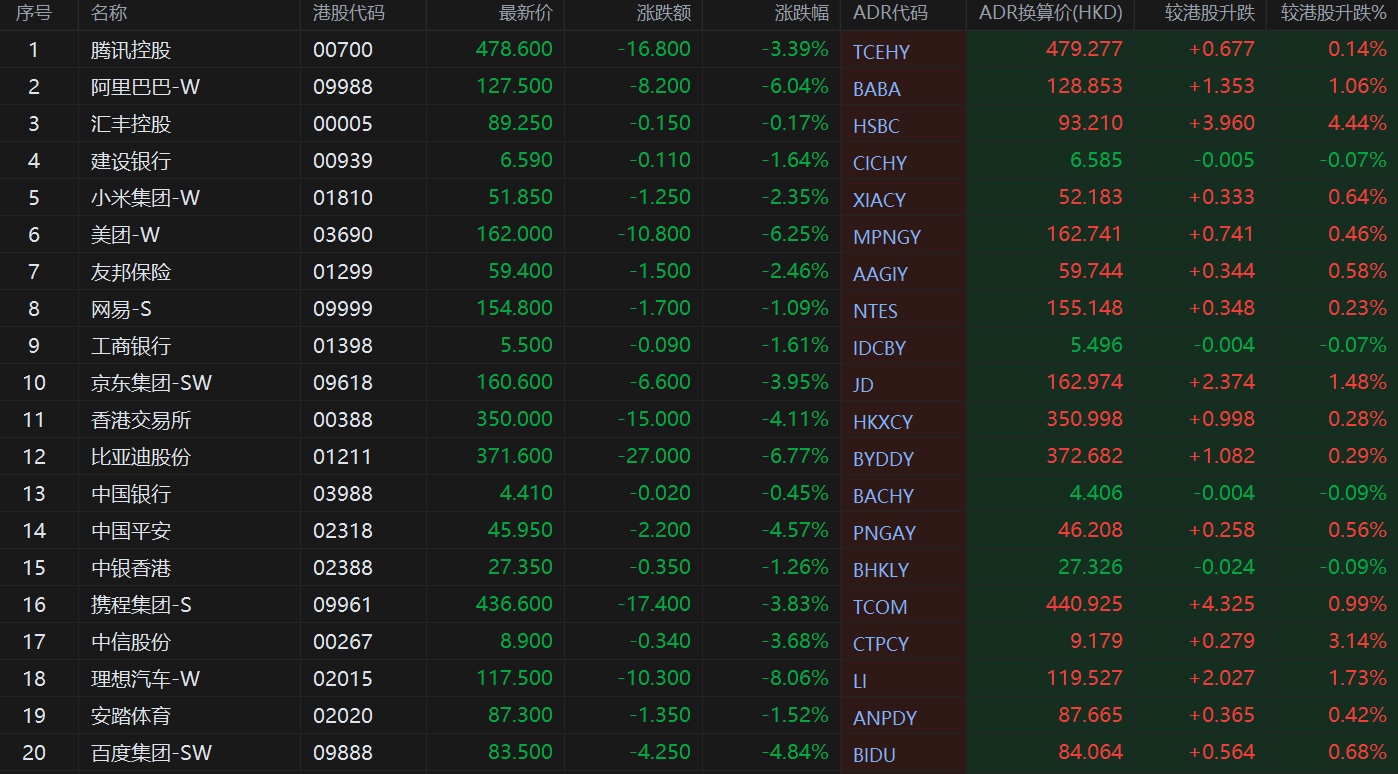Select the ADR converted price 84.064
Screen dimensions: 1398x774
pyautogui.click(x=1090, y=752)
